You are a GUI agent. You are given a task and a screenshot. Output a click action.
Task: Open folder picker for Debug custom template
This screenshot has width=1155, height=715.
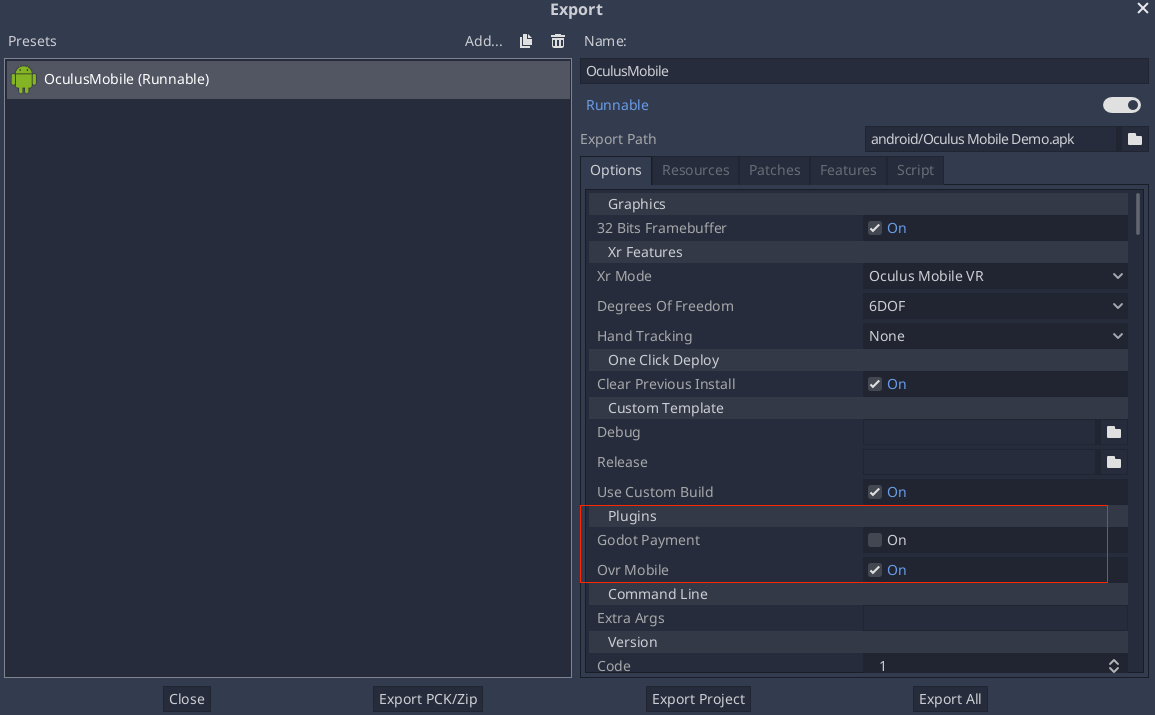[1114, 432]
